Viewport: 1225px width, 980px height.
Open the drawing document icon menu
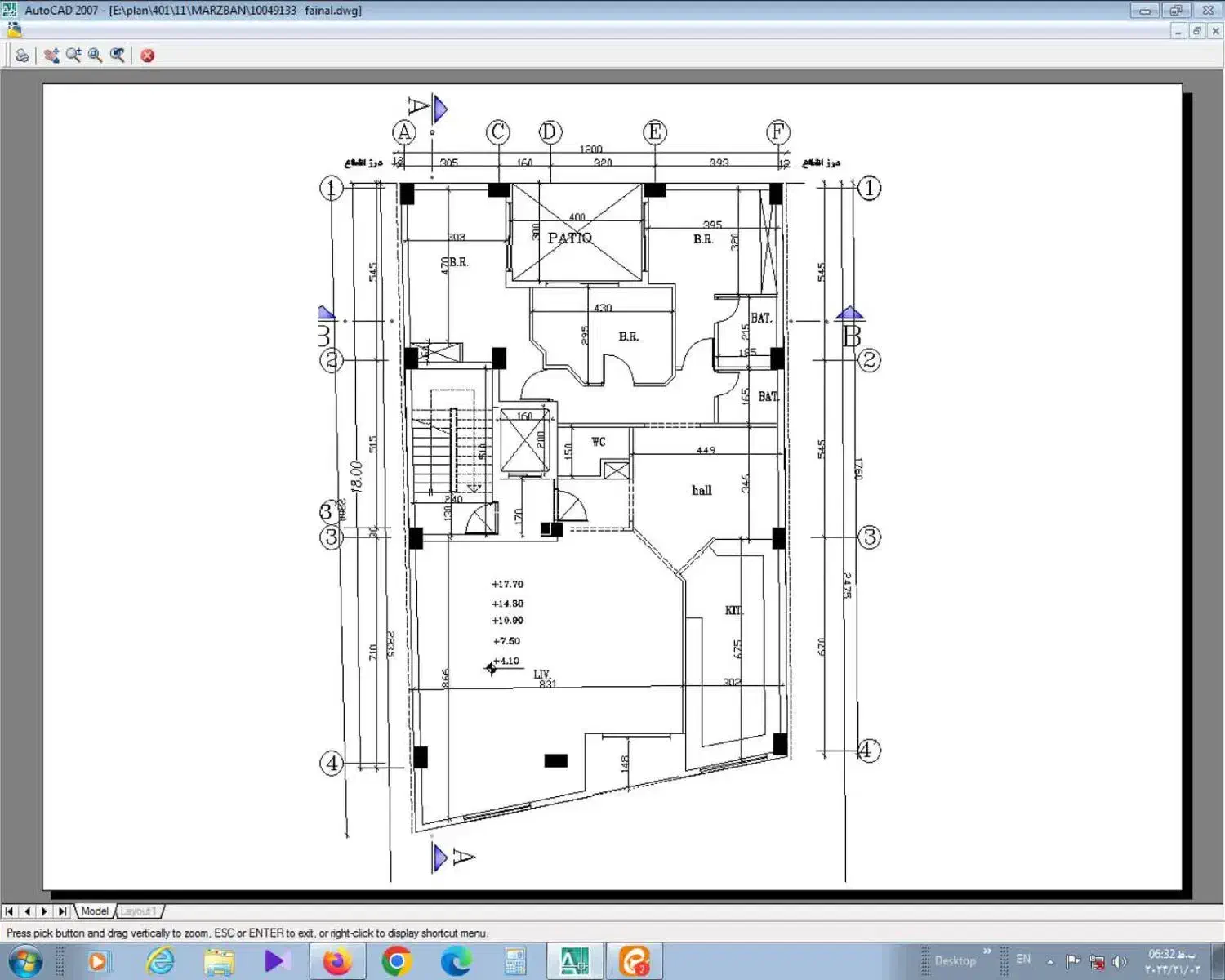(x=14, y=31)
